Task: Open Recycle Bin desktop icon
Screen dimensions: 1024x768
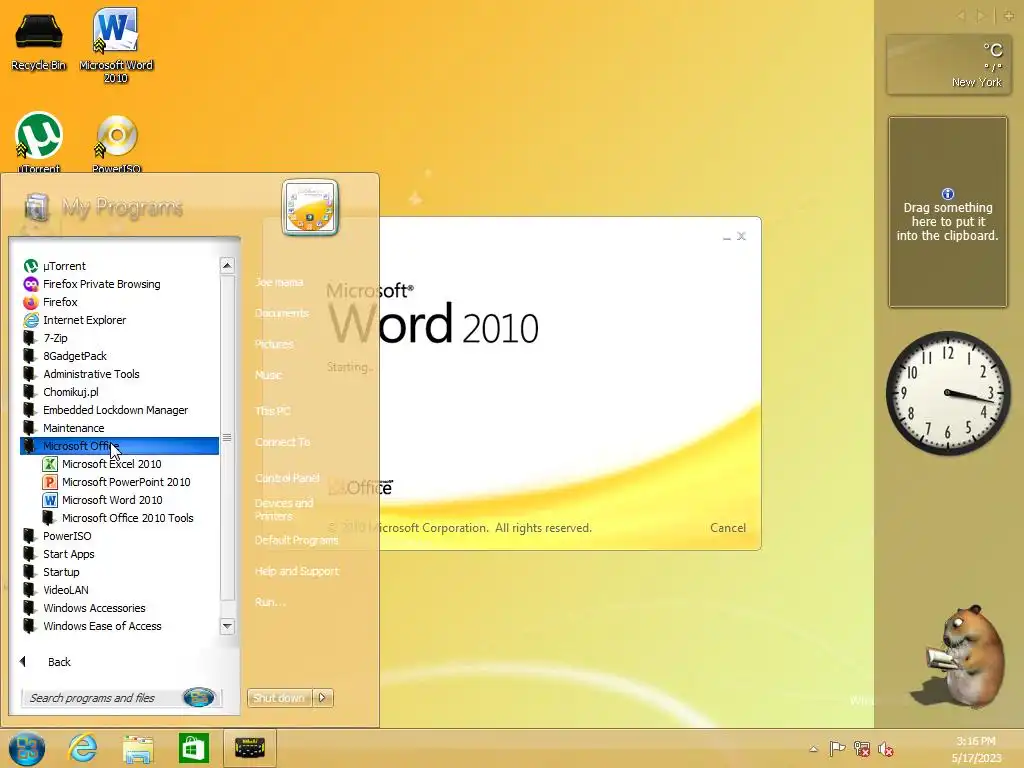Action: pyautogui.click(x=39, y=40)
